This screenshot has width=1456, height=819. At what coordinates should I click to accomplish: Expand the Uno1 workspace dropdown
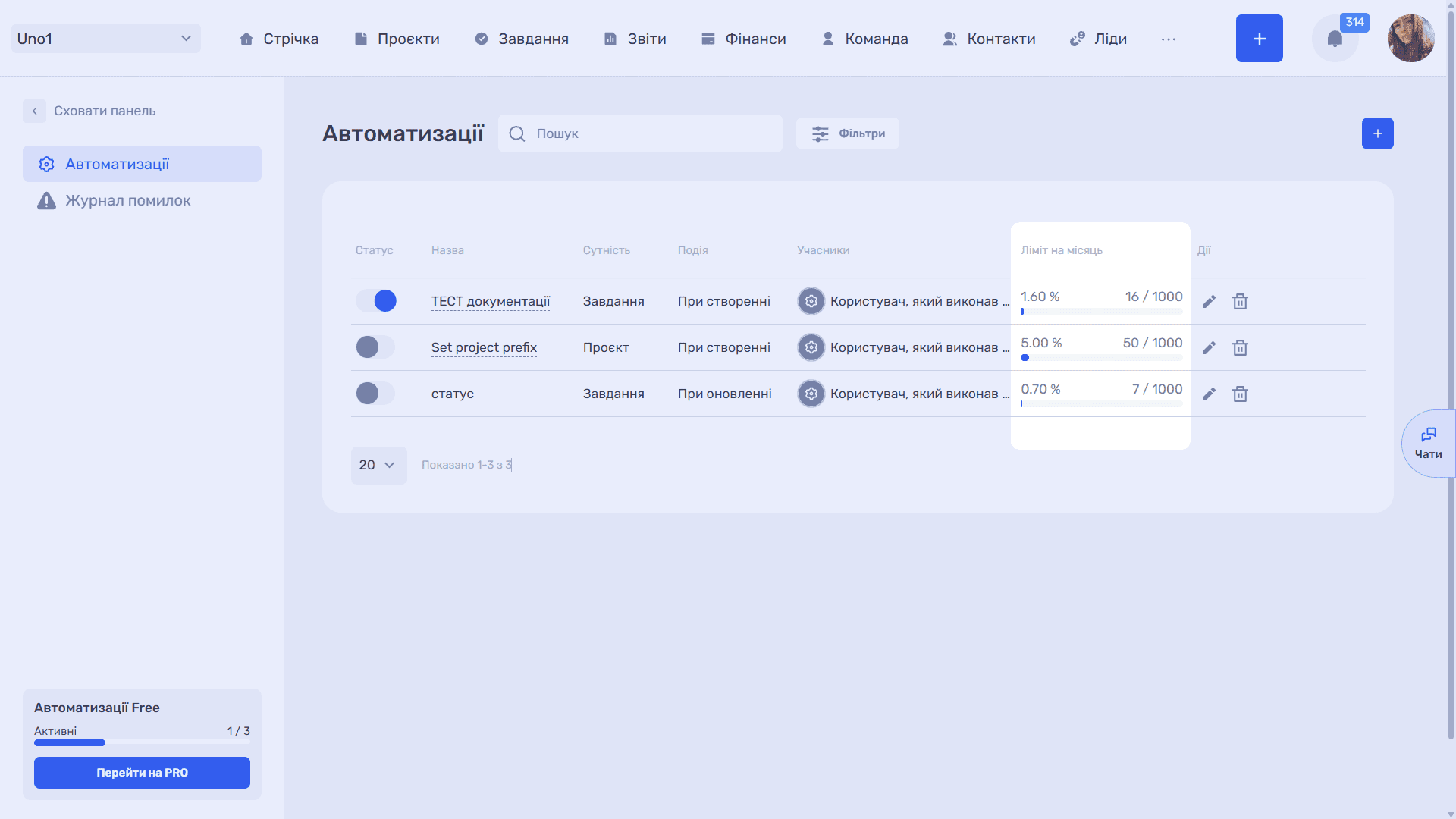point(106,38)
